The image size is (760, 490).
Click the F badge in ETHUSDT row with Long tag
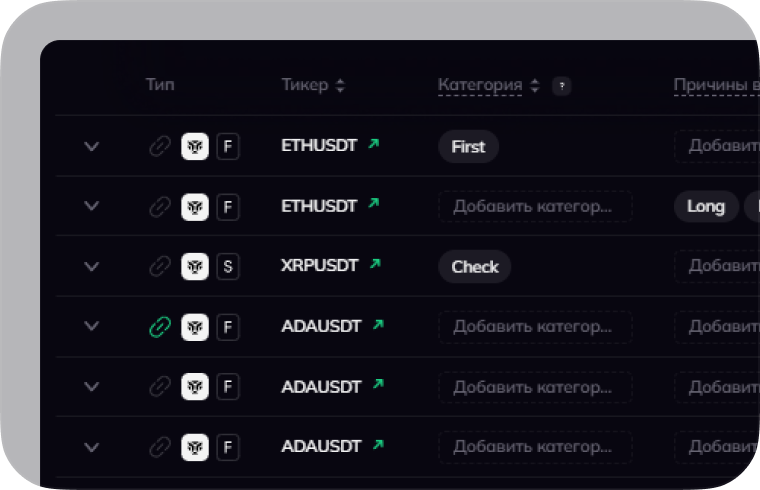click(x=228, y=207)
